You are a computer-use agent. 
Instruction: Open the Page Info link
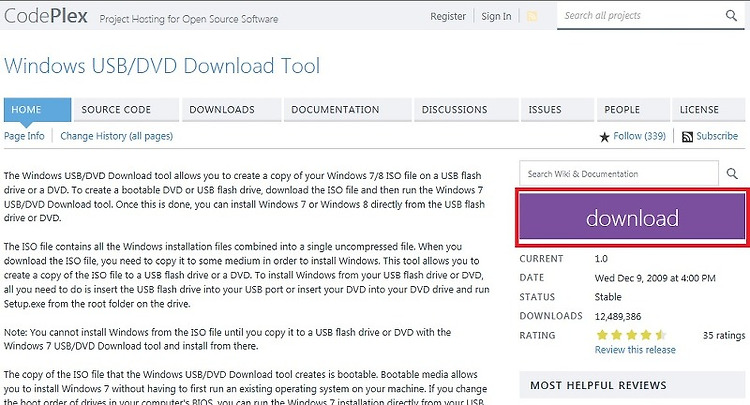24,136
